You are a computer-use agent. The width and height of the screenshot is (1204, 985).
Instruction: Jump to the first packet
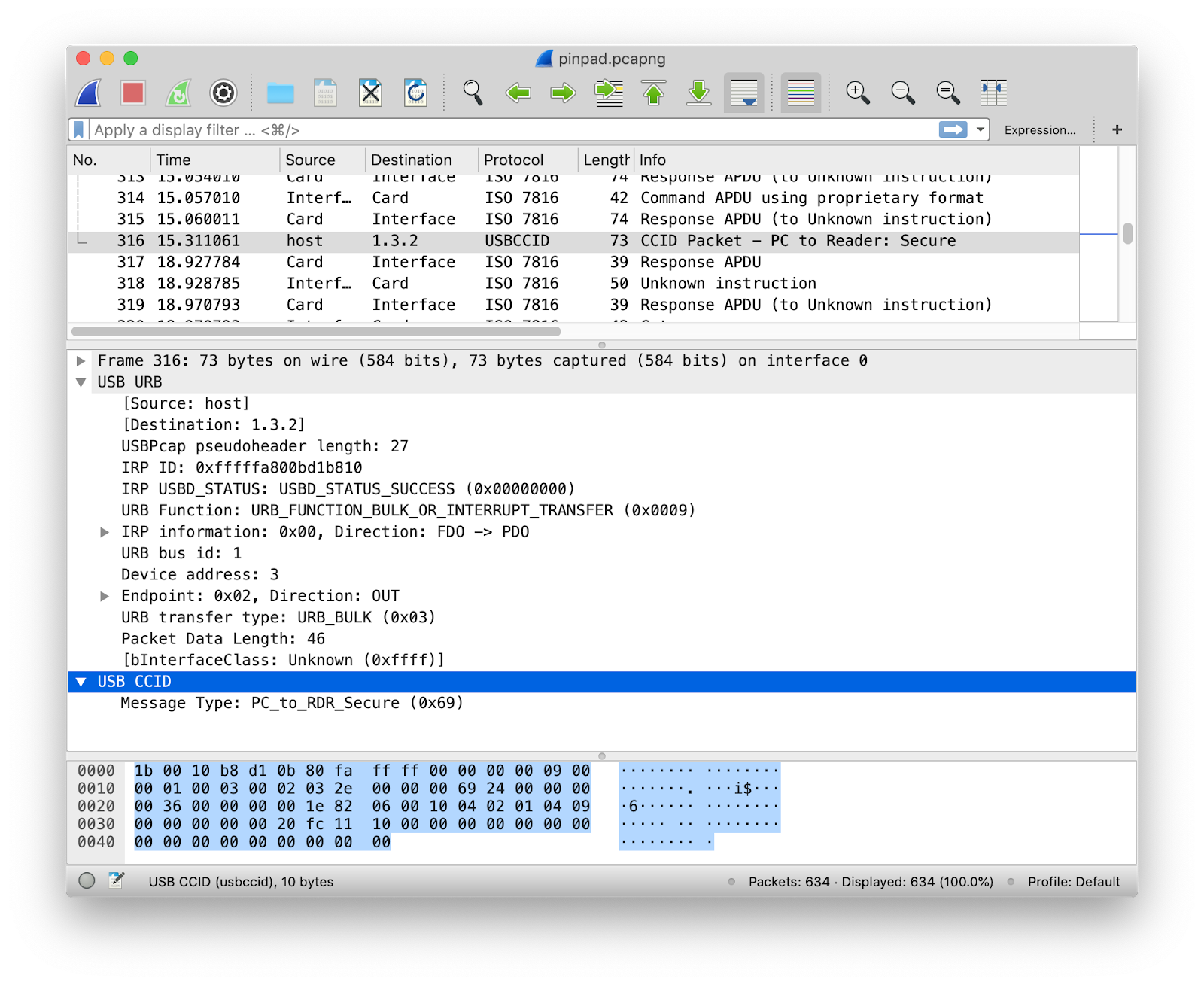(x=653, y=93)
